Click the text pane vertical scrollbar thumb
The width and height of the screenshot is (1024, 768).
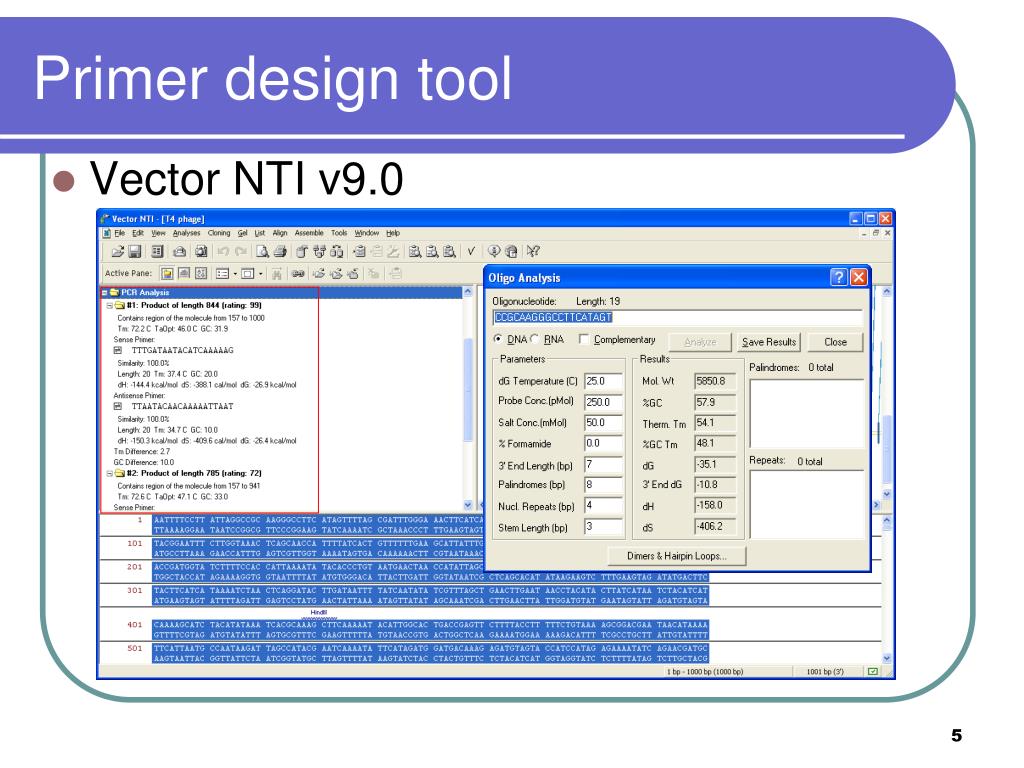[x=468, y=389]
